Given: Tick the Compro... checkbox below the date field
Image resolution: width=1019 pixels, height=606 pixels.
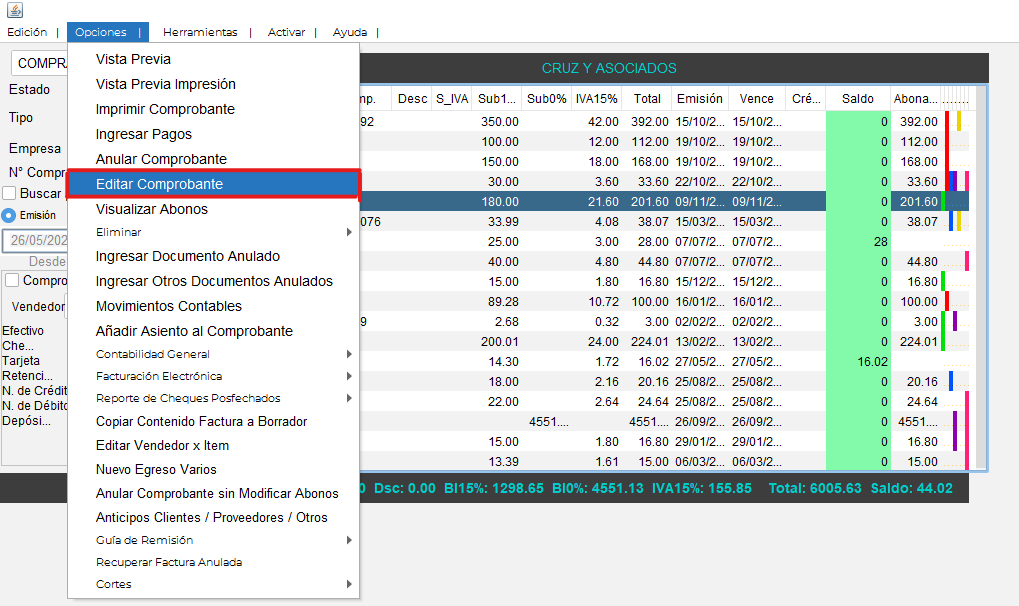Looking at the screenshot, I should 12,281.
